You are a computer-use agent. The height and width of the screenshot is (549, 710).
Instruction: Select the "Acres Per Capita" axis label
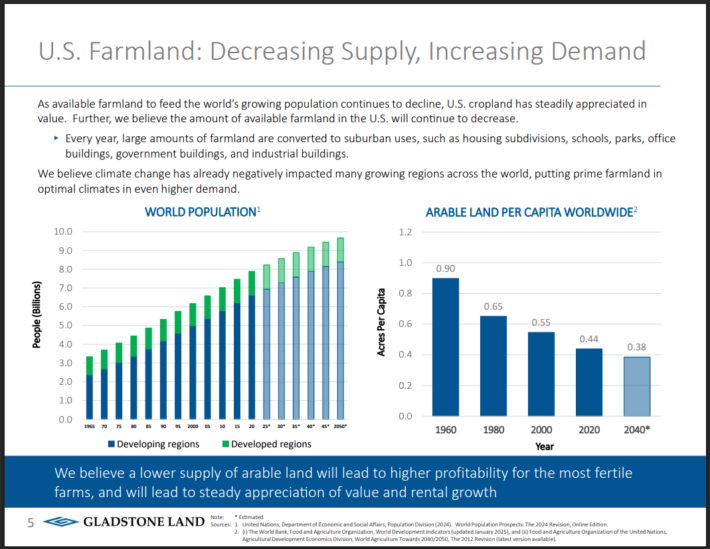382,321
